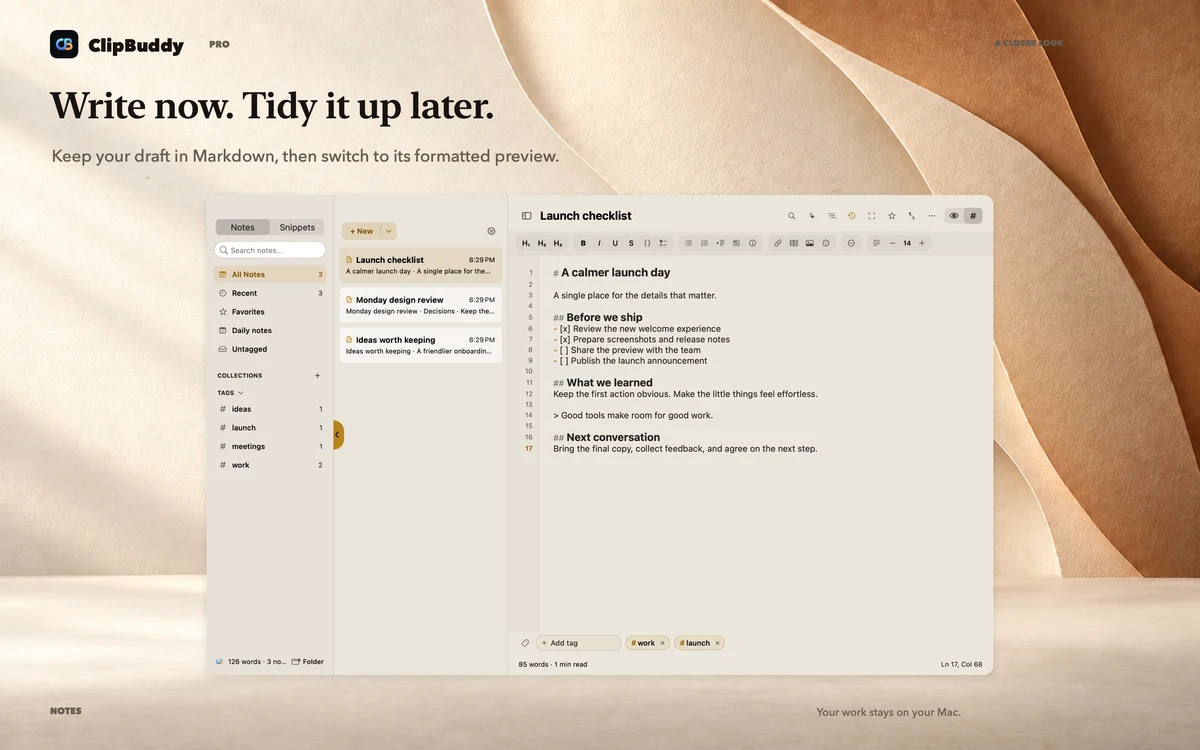Click the Add tag field
The image size is (1200, 750).
[x=578, y=643]
